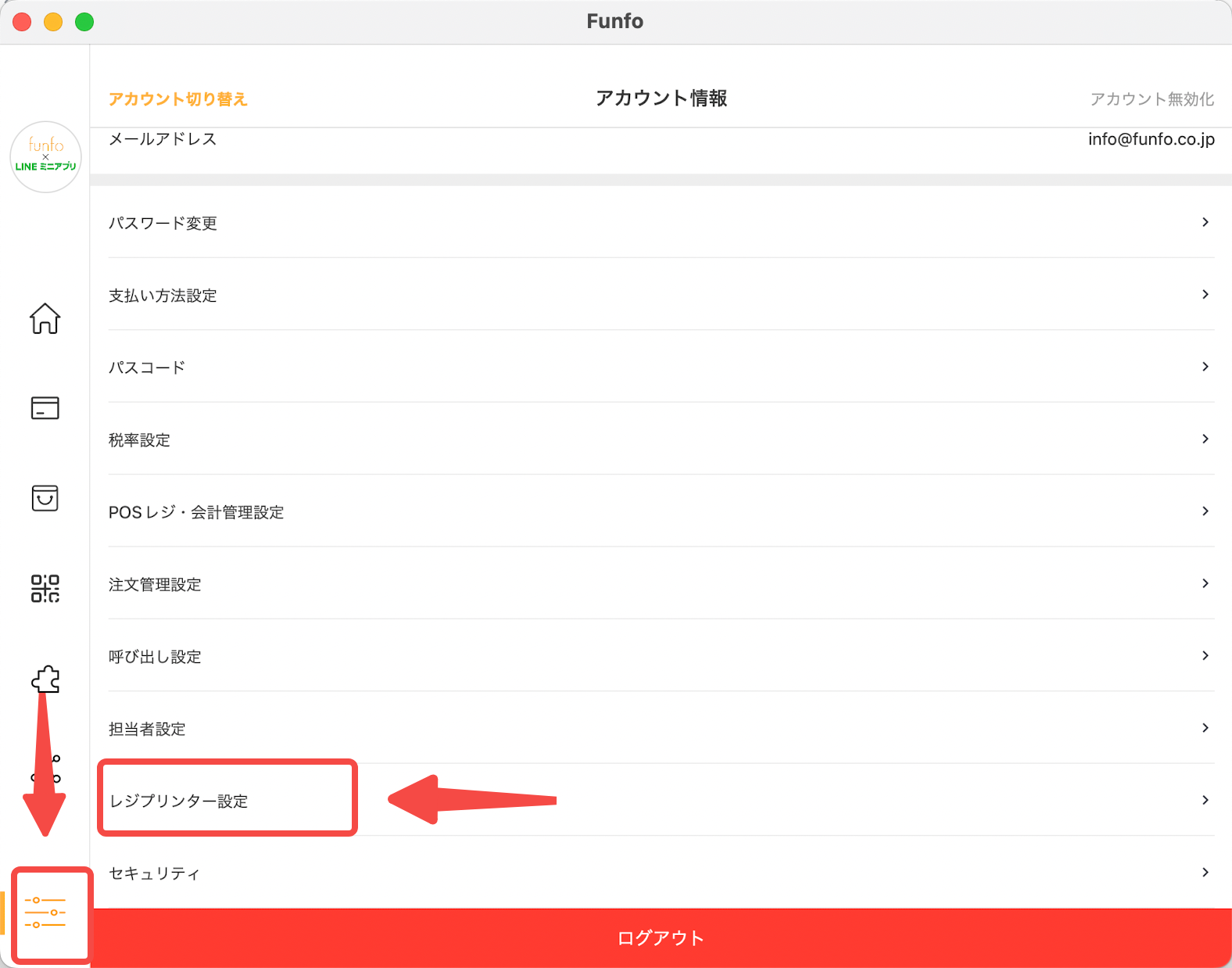
Task: Select the QR code icon in sidebar
Action: click(45, 588)
